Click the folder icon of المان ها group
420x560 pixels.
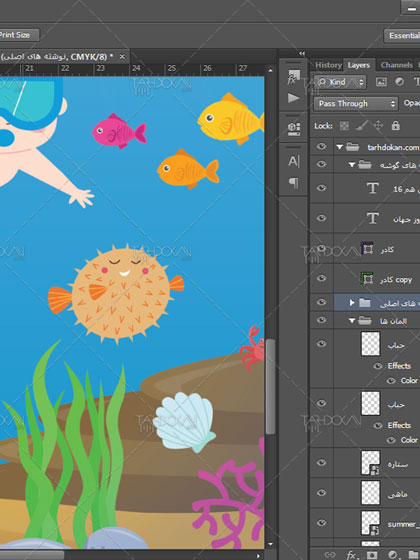click(365, 320)
